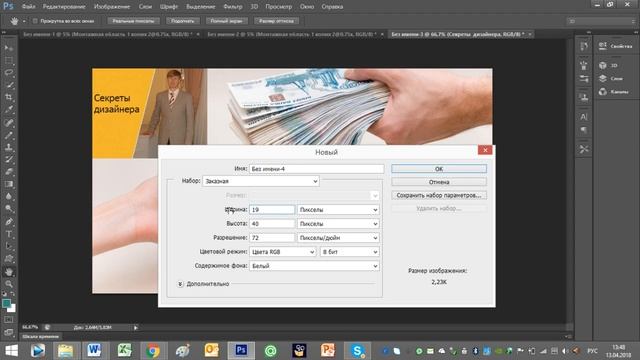
Task: Select the Eyedropper tool
Action: point(9,110)
